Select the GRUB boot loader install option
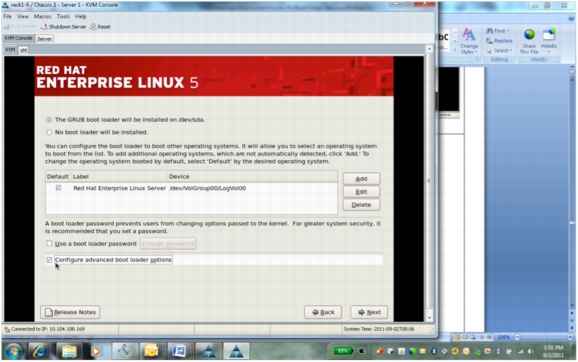578x362 pixels. pos(49,120)
